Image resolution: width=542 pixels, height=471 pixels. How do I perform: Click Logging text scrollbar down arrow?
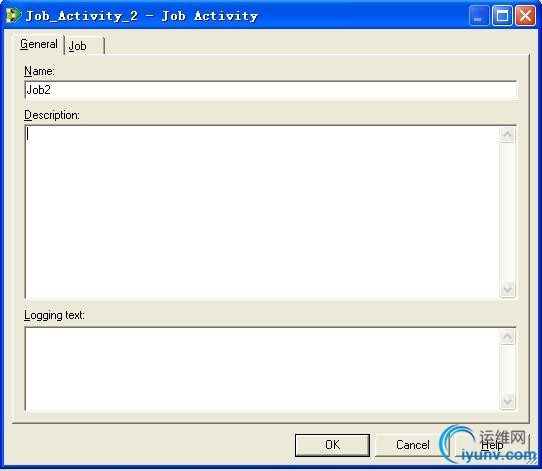(507, 401)
